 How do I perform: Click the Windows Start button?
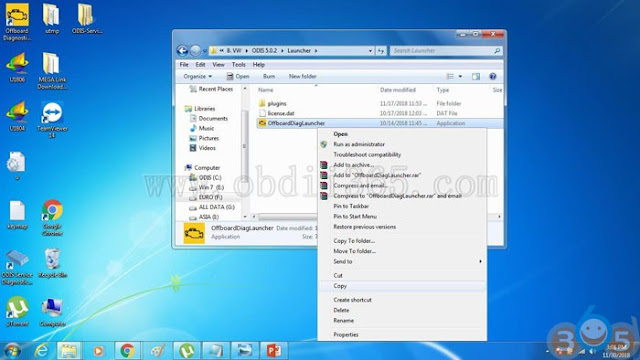pyautogui.click(x=12, y=351)
